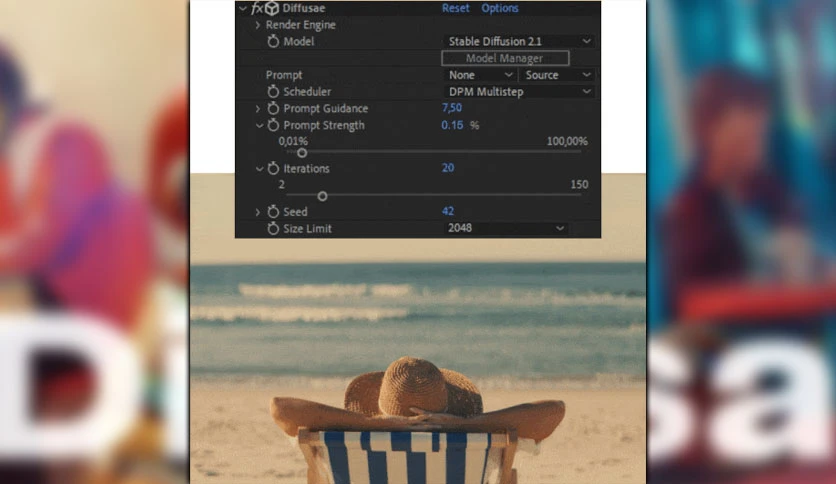Click the Prompt Guidance value 7,50
The image size is (836, 484).
coord(452,108)
